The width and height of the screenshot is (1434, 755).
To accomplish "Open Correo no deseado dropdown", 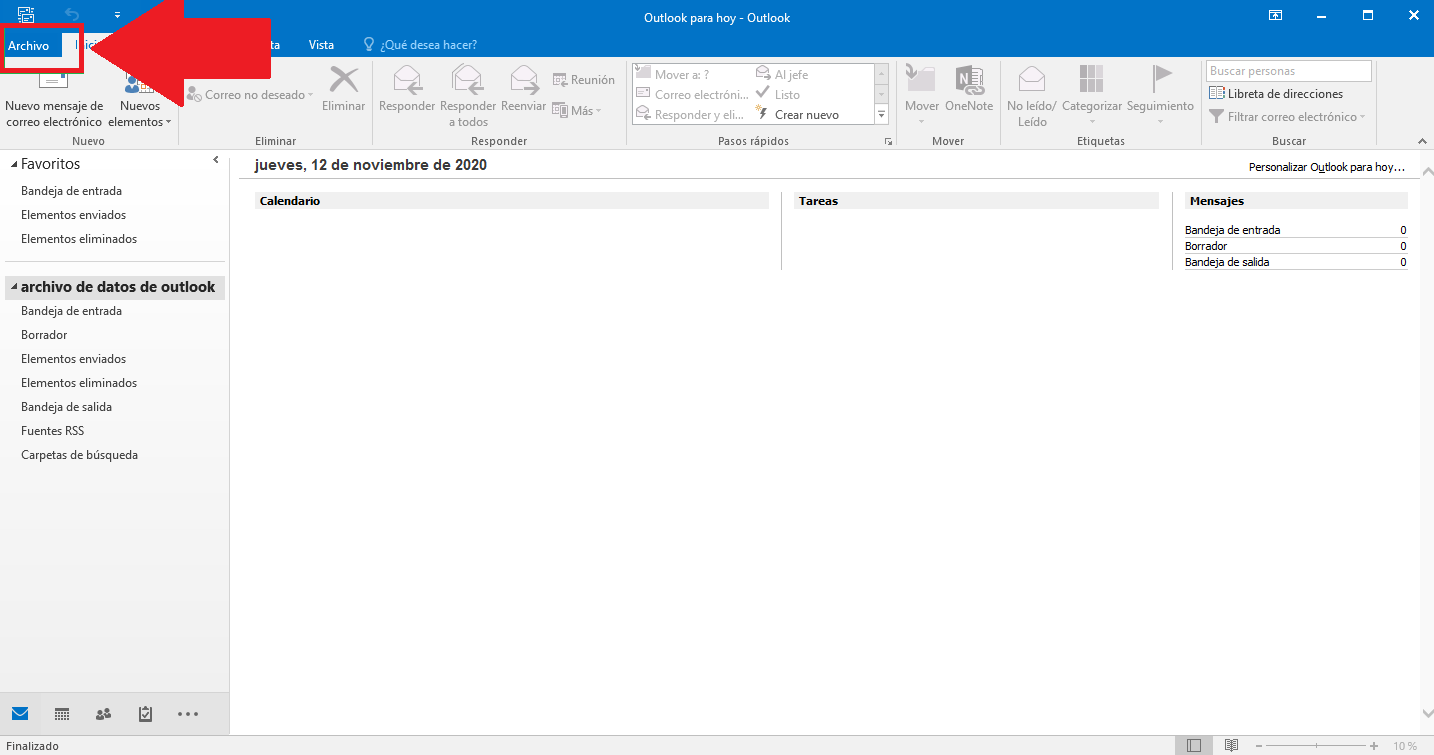I will (250, 95).
